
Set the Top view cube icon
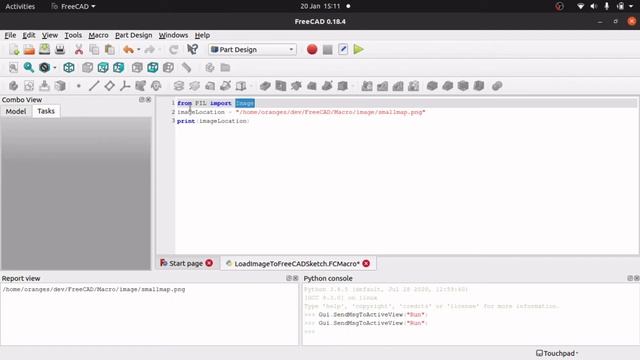(x=103, y=68)
